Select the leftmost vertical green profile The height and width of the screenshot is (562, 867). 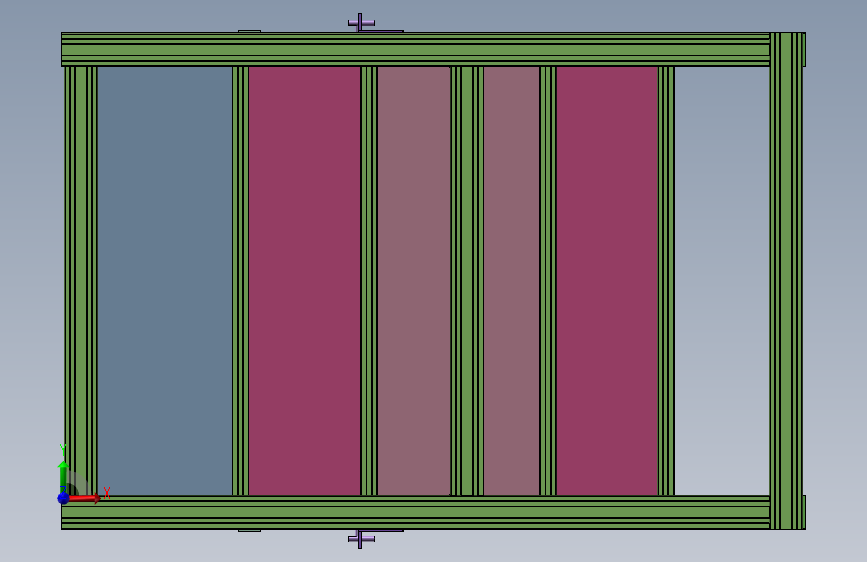pyautogui.click(x=81, y=281)
